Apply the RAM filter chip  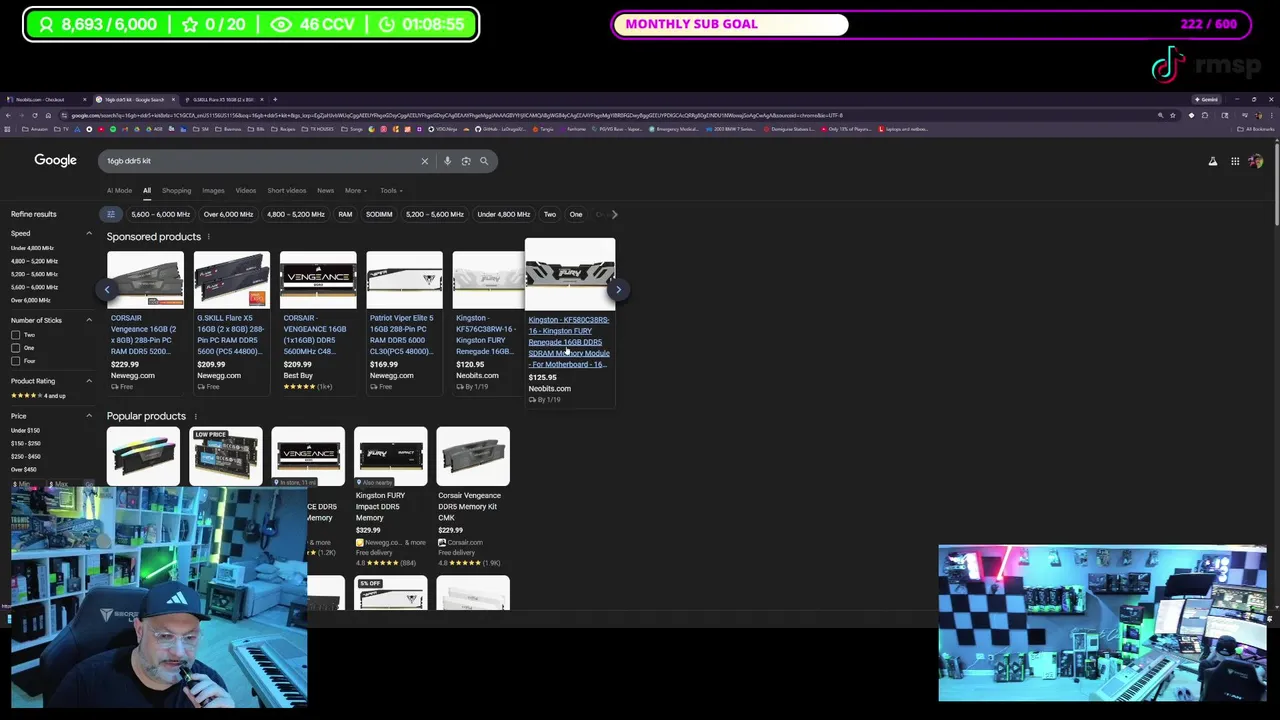[x=345, y=214]
